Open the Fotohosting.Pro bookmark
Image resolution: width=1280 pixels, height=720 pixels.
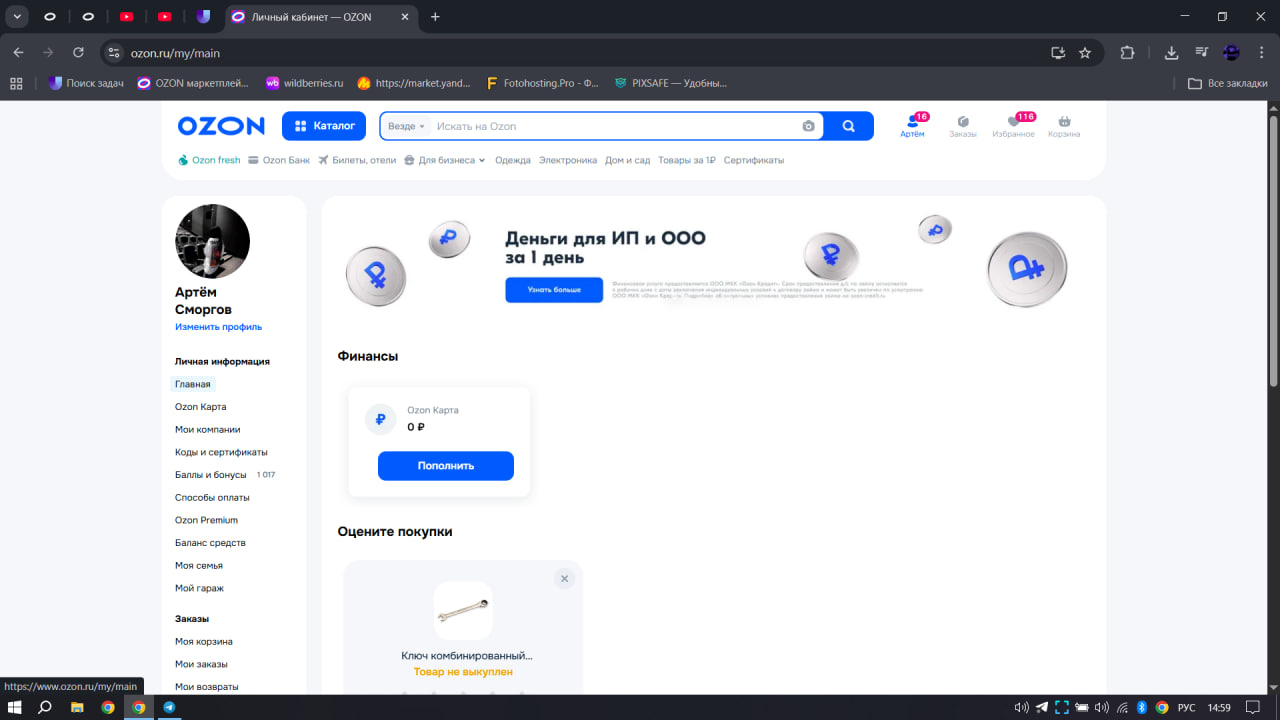pyautogui.click(x=542, y=83)
